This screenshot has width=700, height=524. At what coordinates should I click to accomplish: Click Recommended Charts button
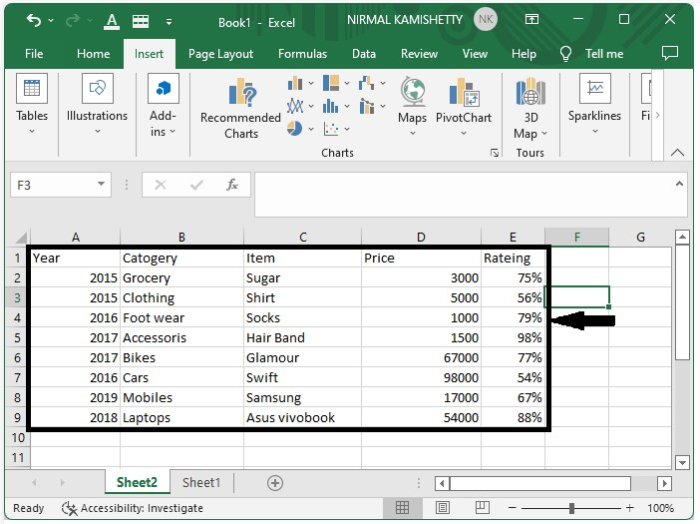(x=241, y=108)
